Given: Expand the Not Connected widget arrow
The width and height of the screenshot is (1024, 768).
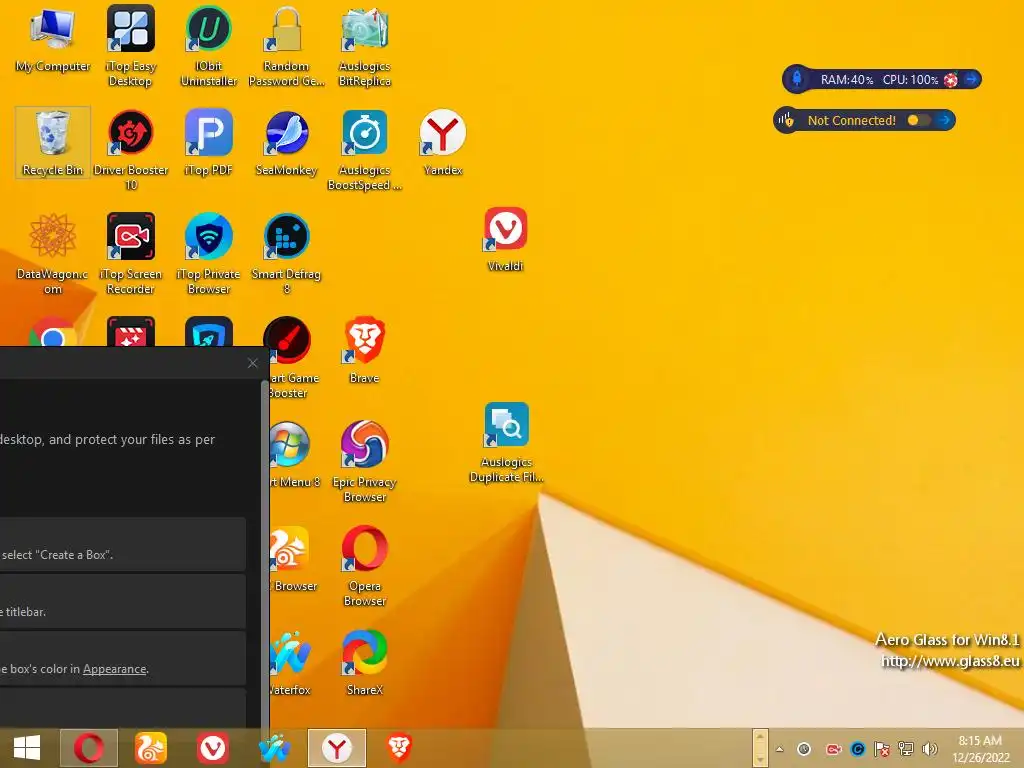Looking at the screenshot, I should click(944, 120).
